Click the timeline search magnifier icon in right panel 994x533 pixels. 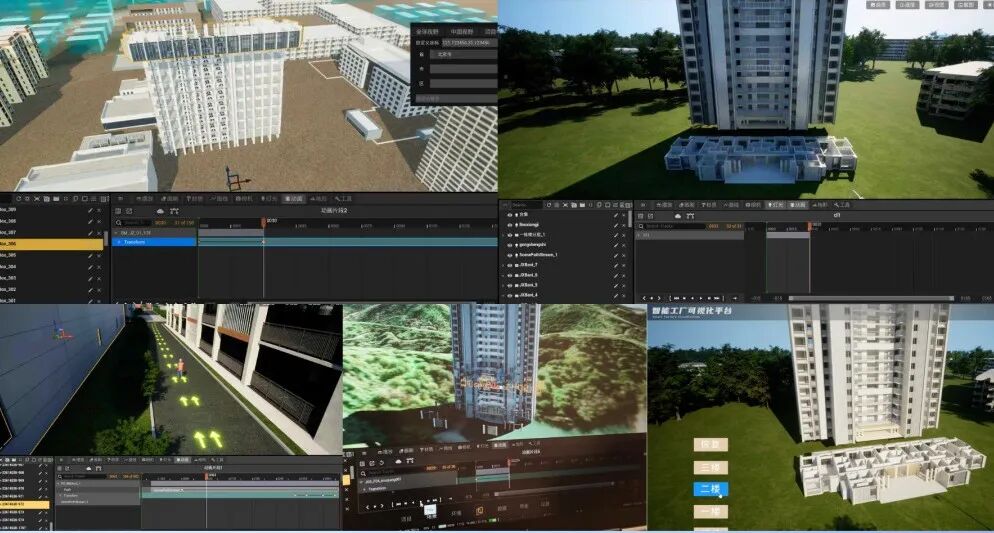pyautogui.click(x=641, y=226)
